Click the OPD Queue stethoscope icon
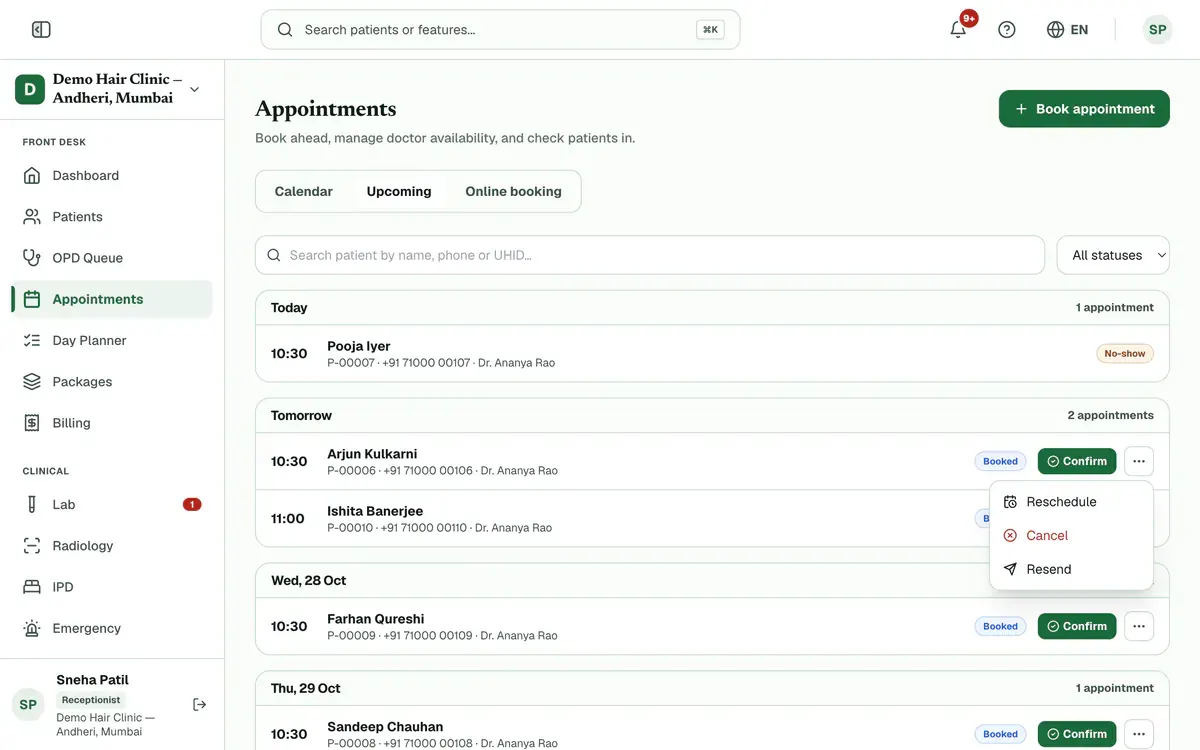1200x750 pixels. coord(32,258)
